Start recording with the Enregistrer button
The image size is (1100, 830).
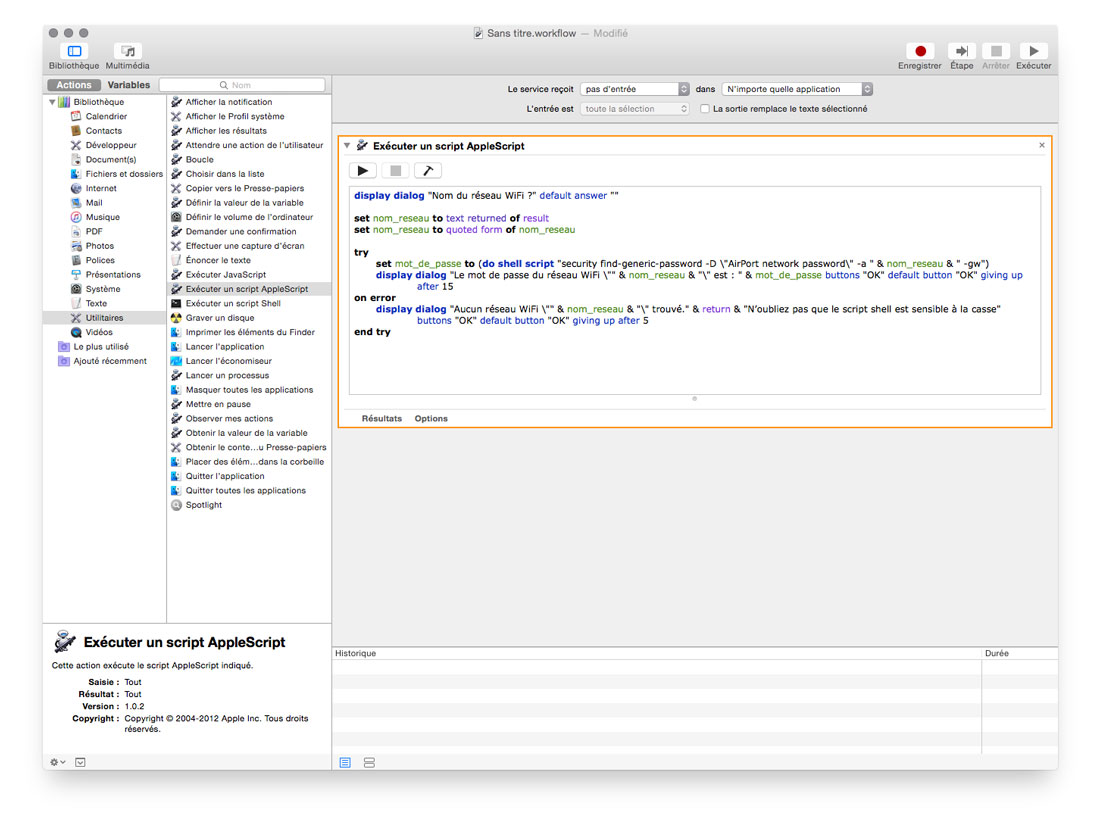coord(920,51)
